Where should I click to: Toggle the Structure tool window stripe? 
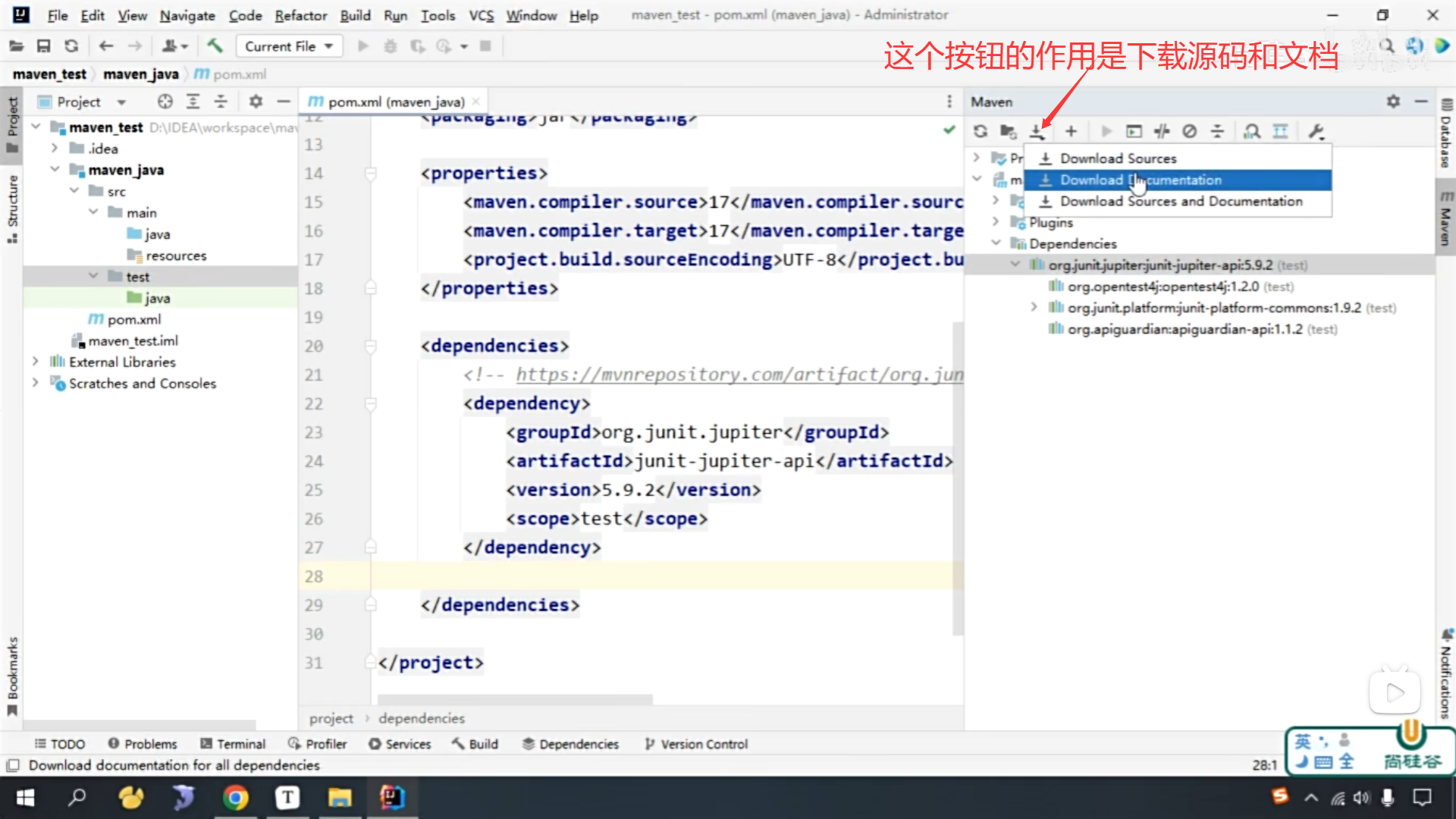coord(12,206)
